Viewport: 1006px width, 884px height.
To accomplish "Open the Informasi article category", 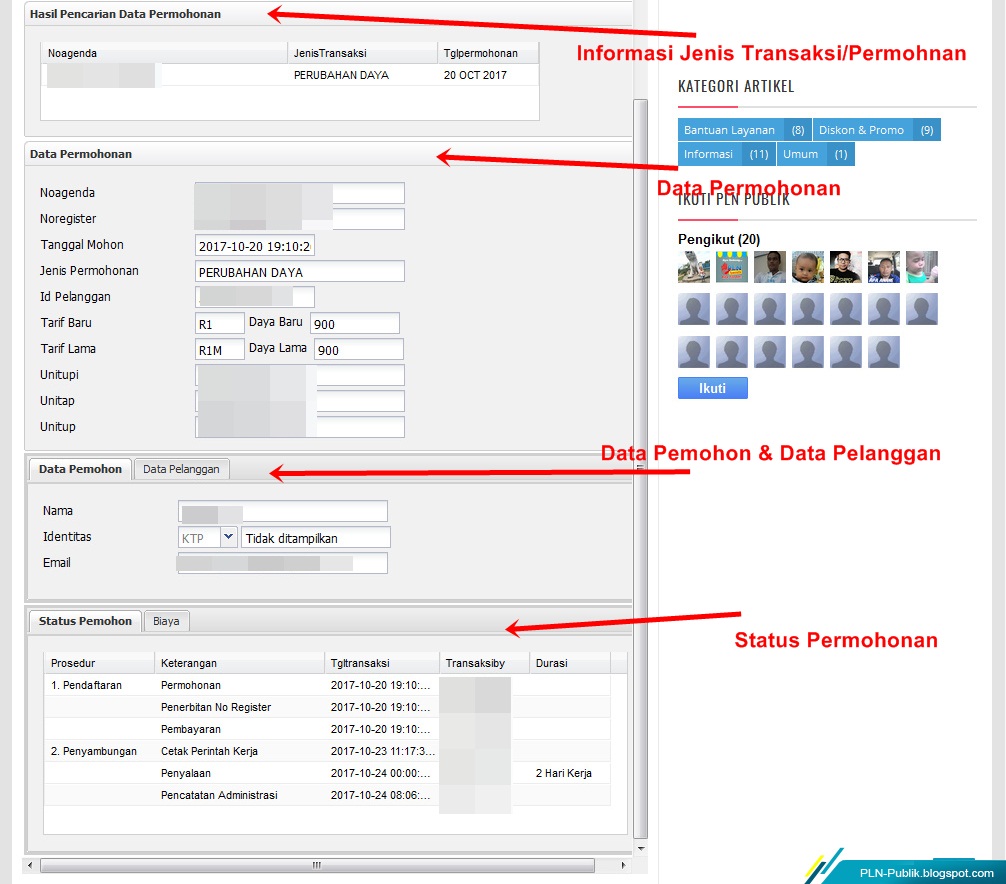I will [709, 153].
